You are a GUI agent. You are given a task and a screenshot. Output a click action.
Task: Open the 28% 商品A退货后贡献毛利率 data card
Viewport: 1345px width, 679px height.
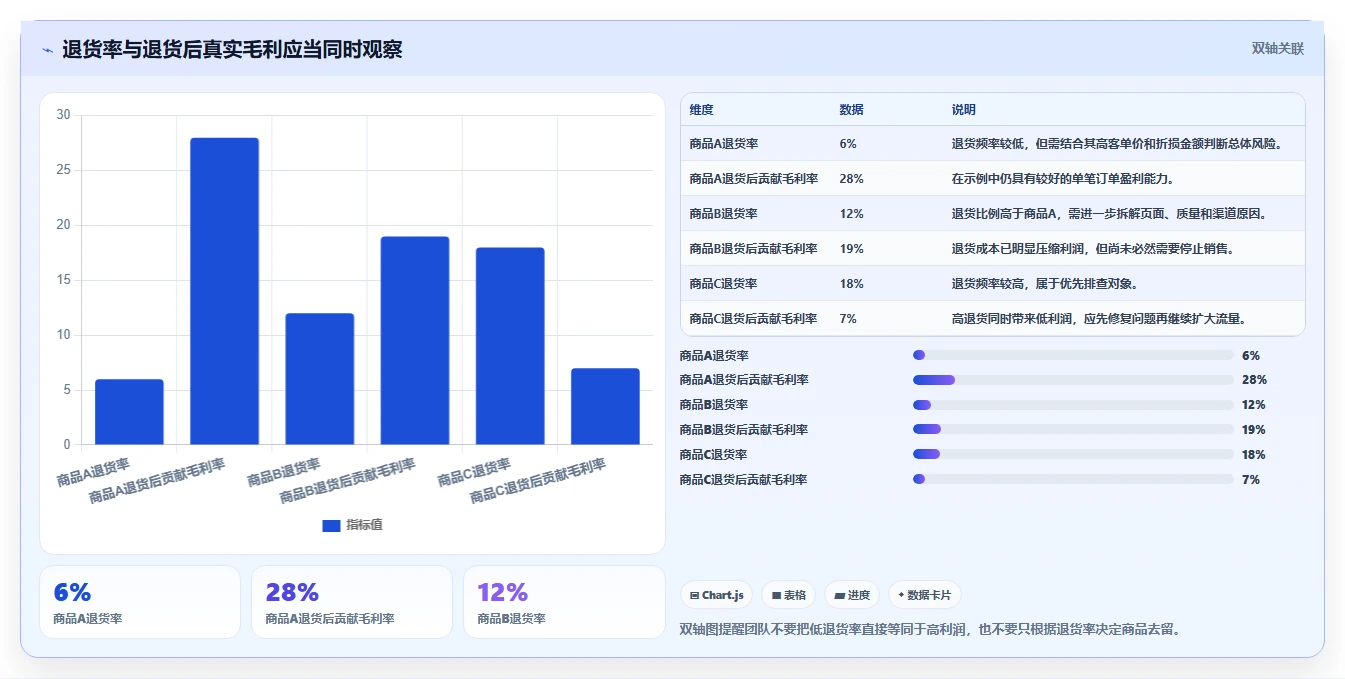click(352, 602)
